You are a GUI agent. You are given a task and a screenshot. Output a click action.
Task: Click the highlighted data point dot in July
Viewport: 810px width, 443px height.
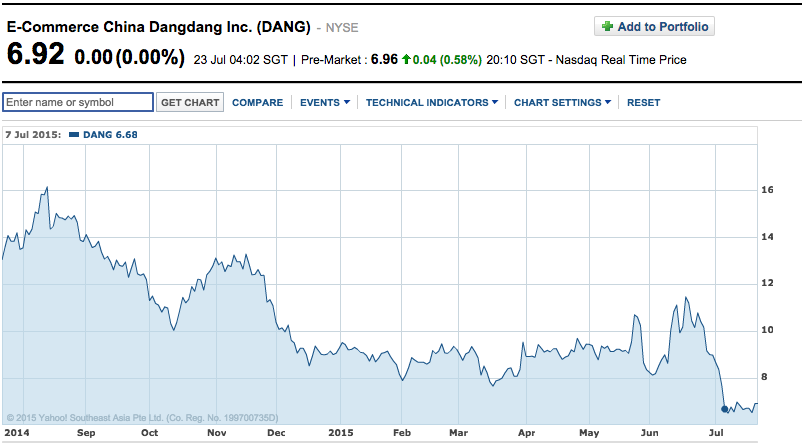724,409
